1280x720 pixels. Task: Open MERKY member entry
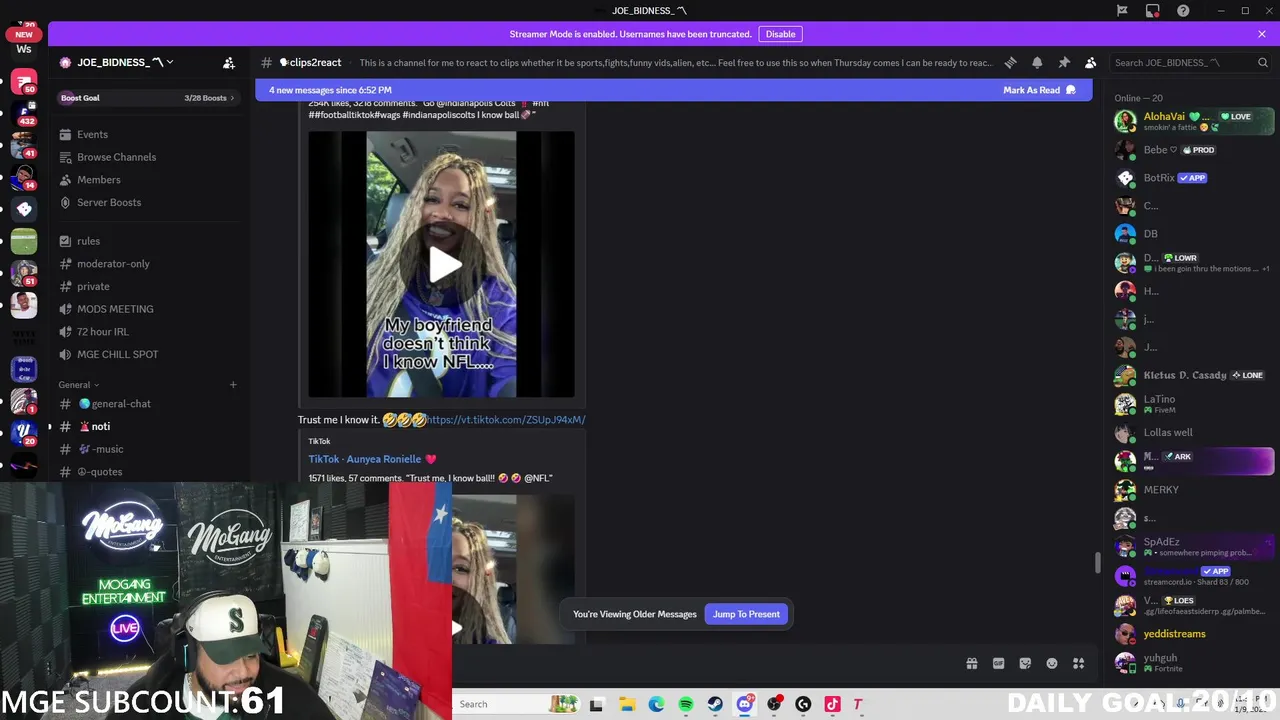point(1193,489)
